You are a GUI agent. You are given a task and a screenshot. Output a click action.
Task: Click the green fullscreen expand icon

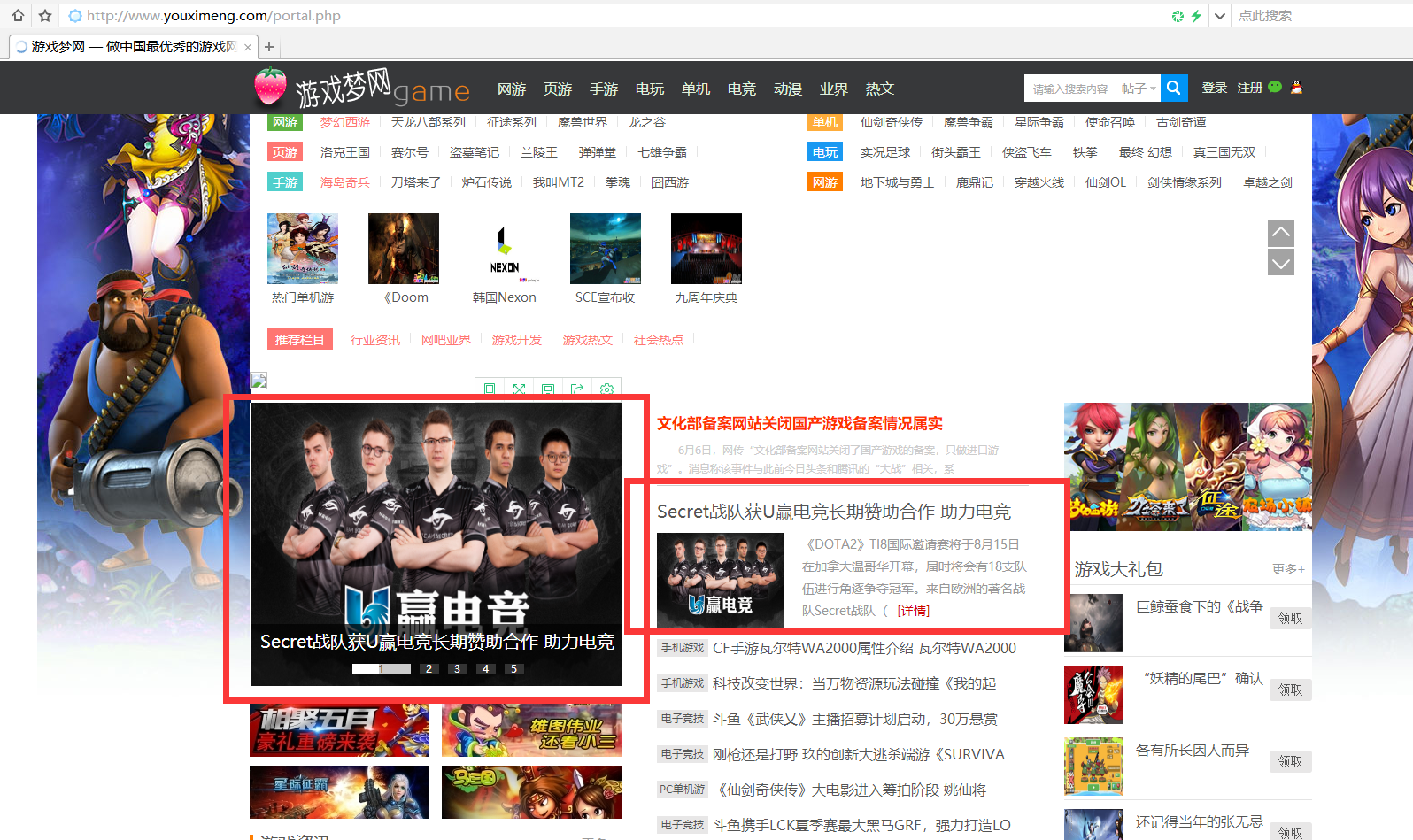(519, 389)
